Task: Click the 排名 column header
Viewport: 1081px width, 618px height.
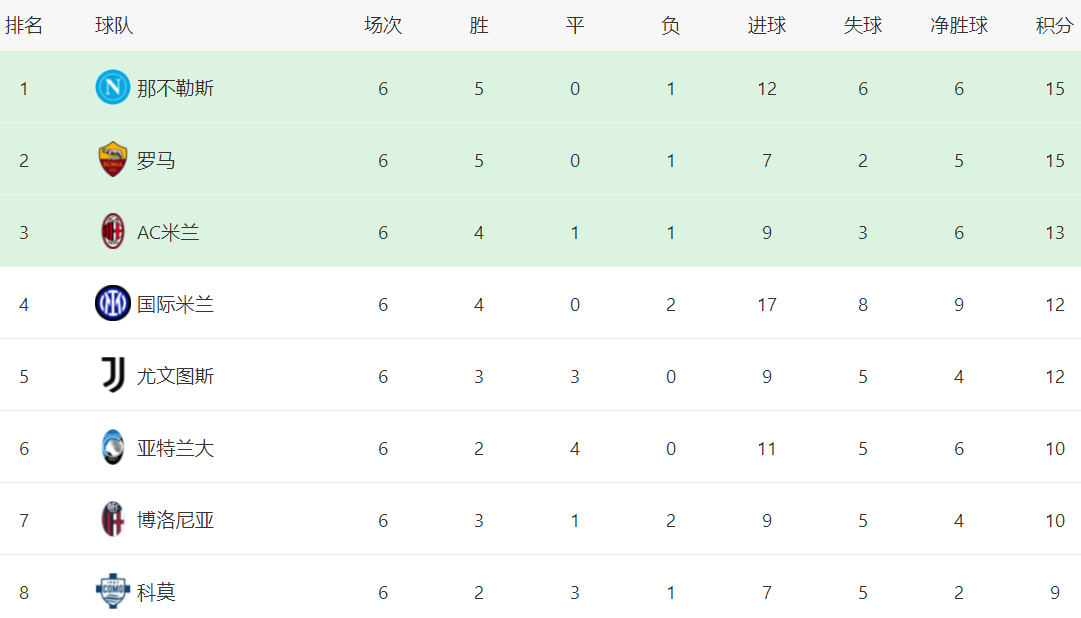Action: (24, 26)
